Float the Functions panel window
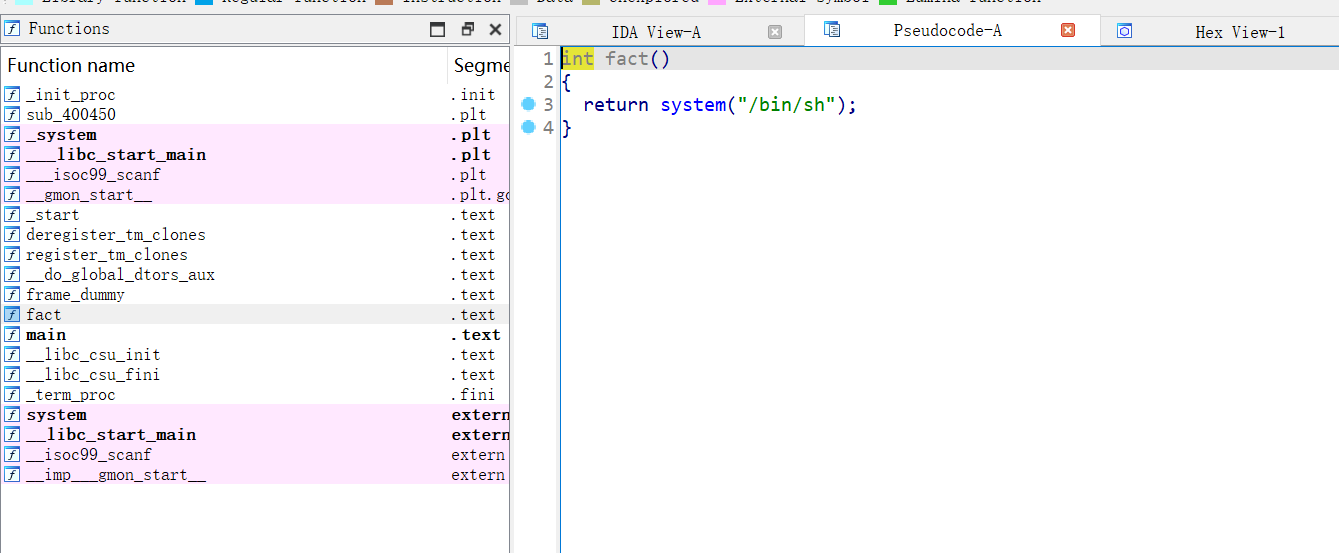Screen dimensions: 1339x553 pyautogui.click(x=467, y=29)
